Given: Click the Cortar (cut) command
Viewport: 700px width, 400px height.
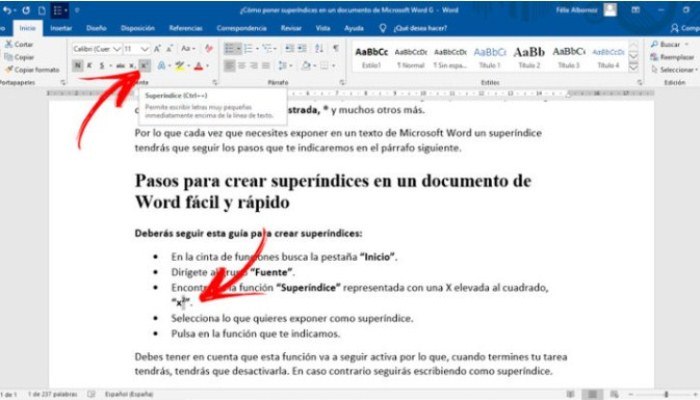Looking at the screenshot, I should coord(19,44).
